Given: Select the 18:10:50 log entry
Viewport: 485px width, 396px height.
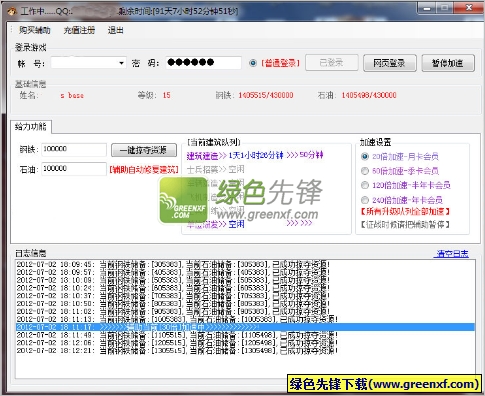Looking at the screenshot, I should 245,304.
